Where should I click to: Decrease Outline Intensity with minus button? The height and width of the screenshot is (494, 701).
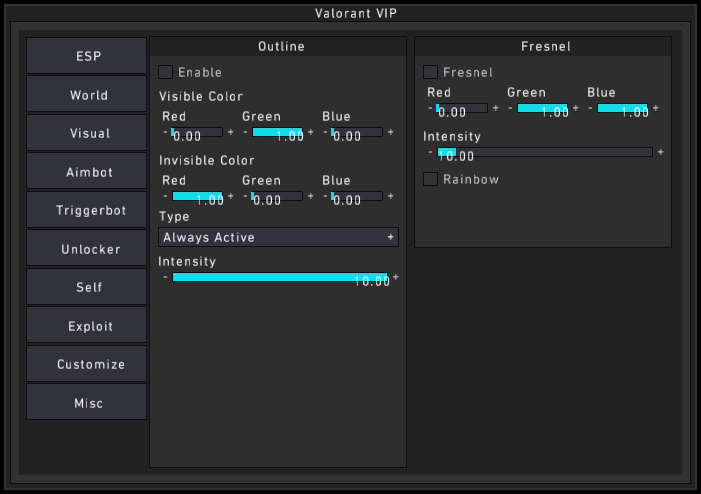coord(165,277)
